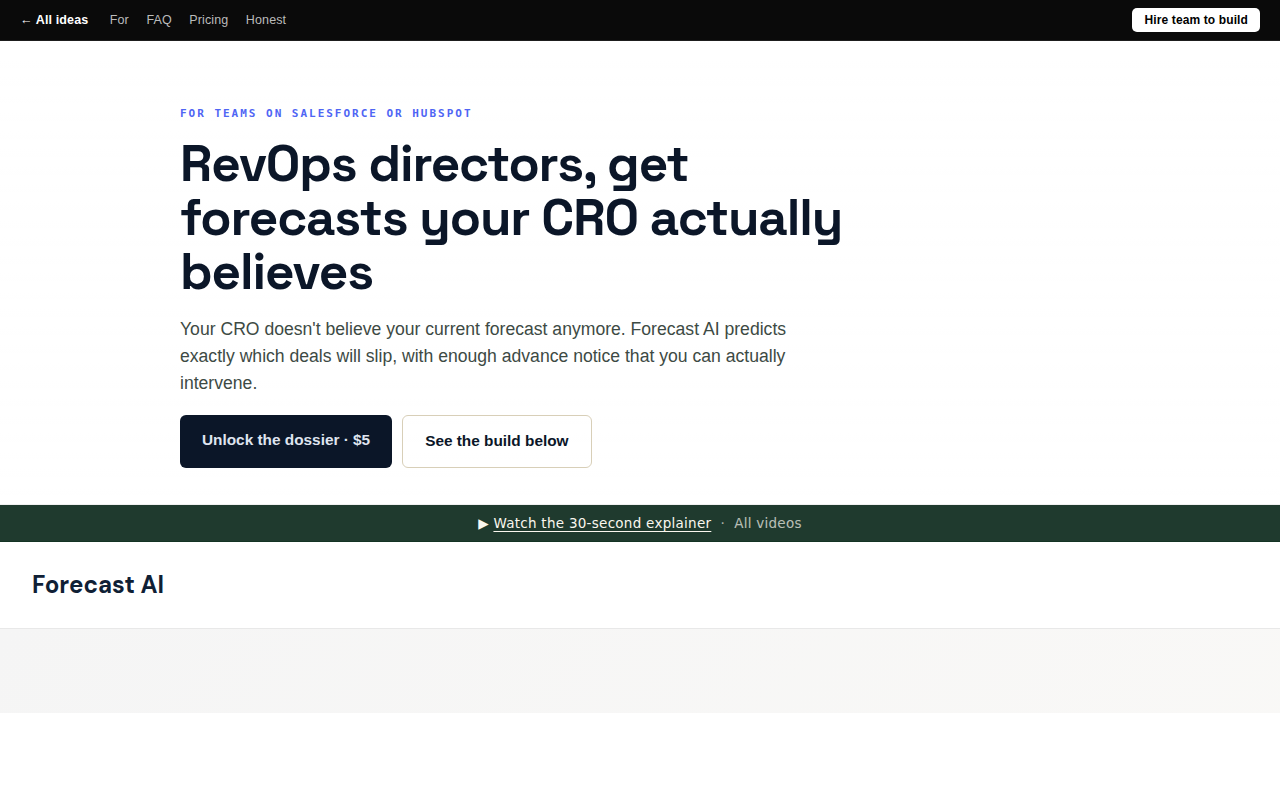The height and width of the screenshot is (800, 1280).
Task: Click the gray empty panel below Forecast AI
Action: point(640,671)
